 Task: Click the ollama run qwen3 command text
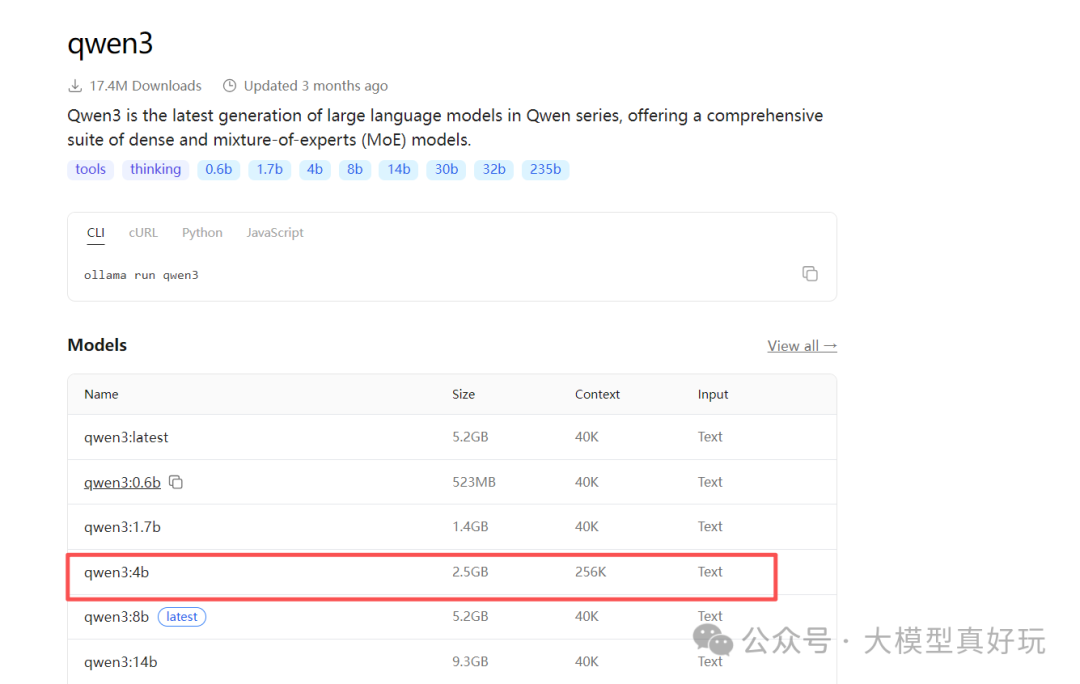[141, 275]
